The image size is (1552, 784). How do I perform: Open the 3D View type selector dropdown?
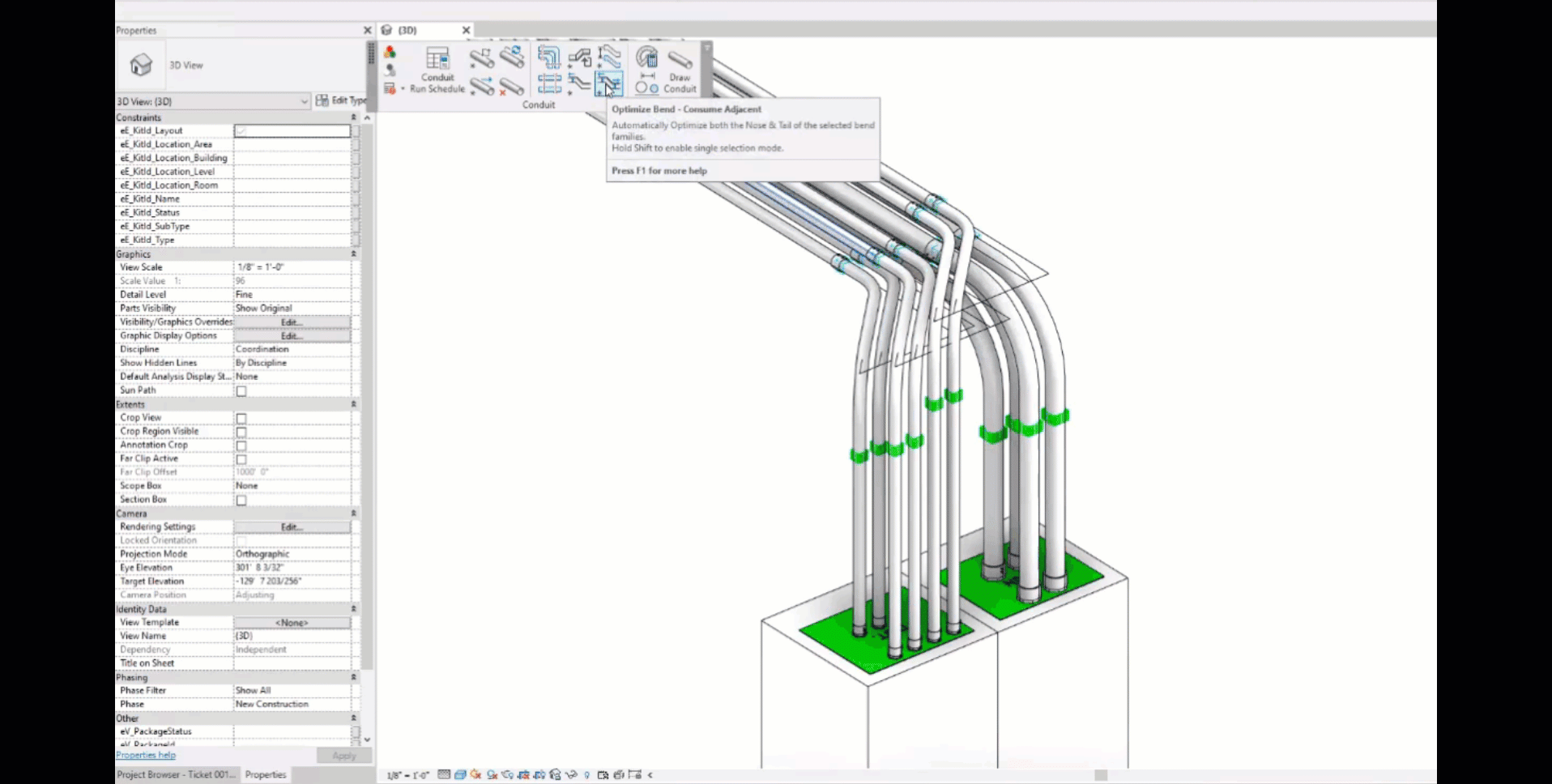point(213,101)
